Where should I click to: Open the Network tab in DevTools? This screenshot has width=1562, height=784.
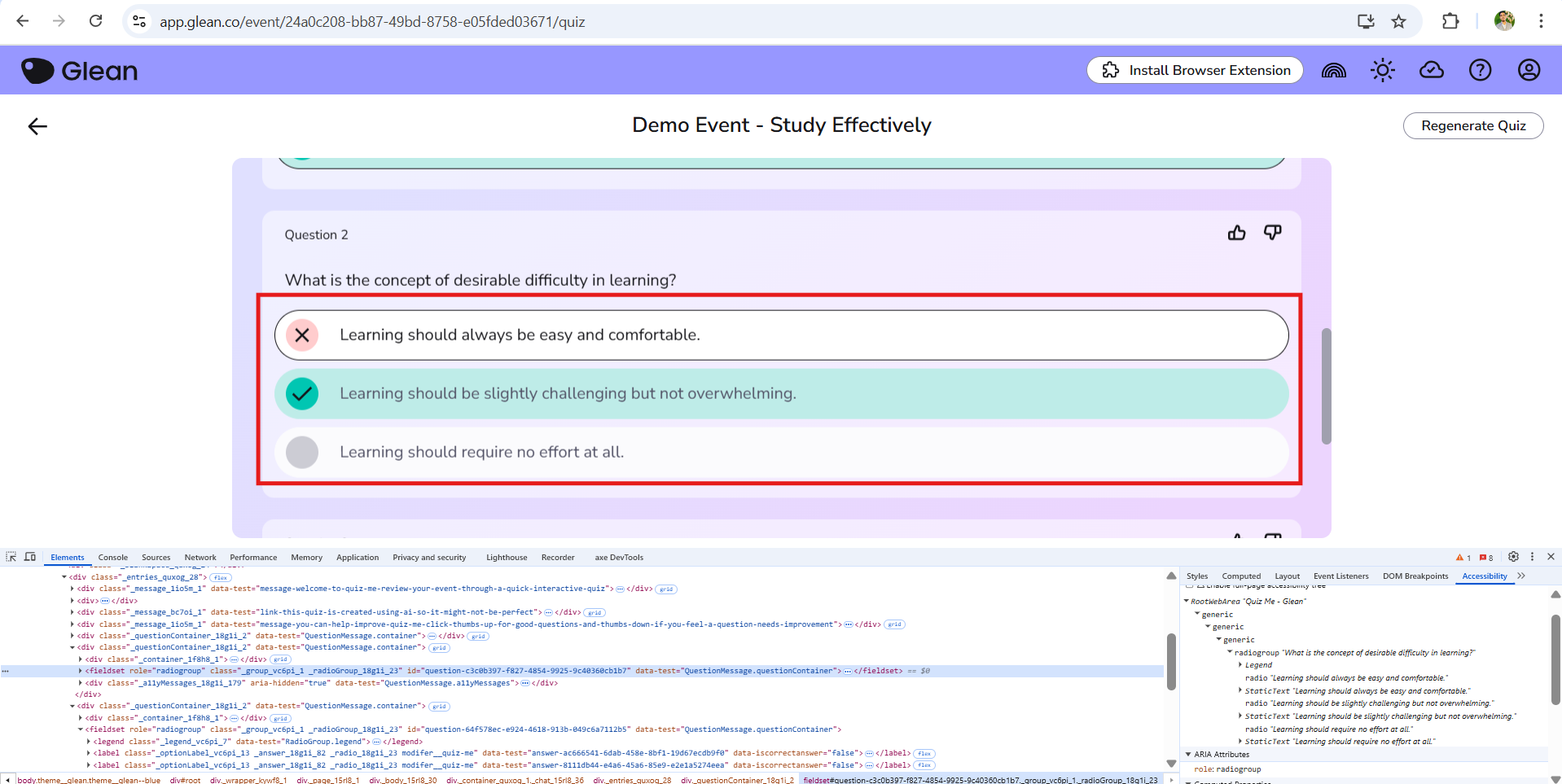coord(200,558)
